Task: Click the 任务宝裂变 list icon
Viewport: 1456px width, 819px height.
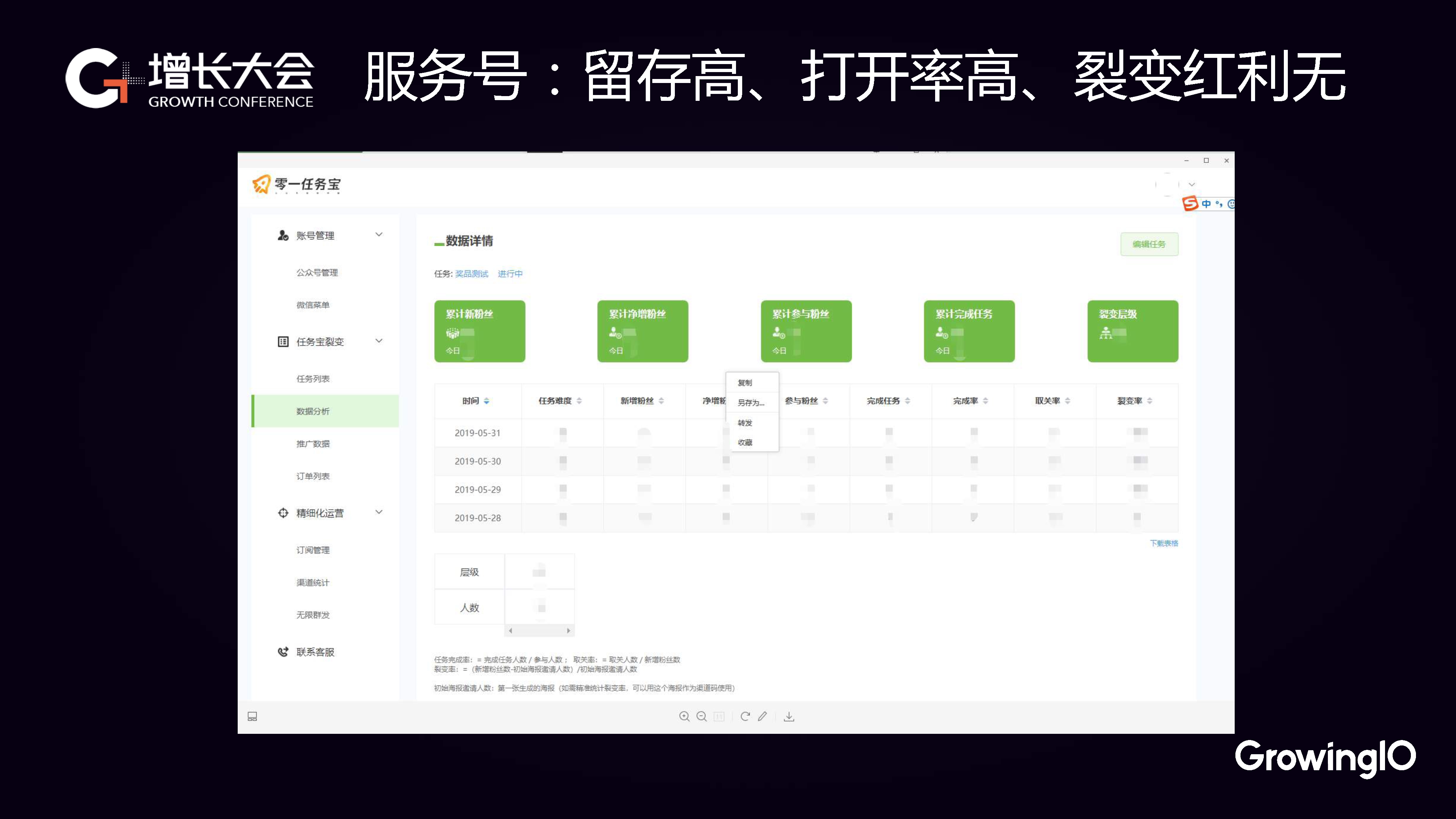Action: [x=283, y=341]
